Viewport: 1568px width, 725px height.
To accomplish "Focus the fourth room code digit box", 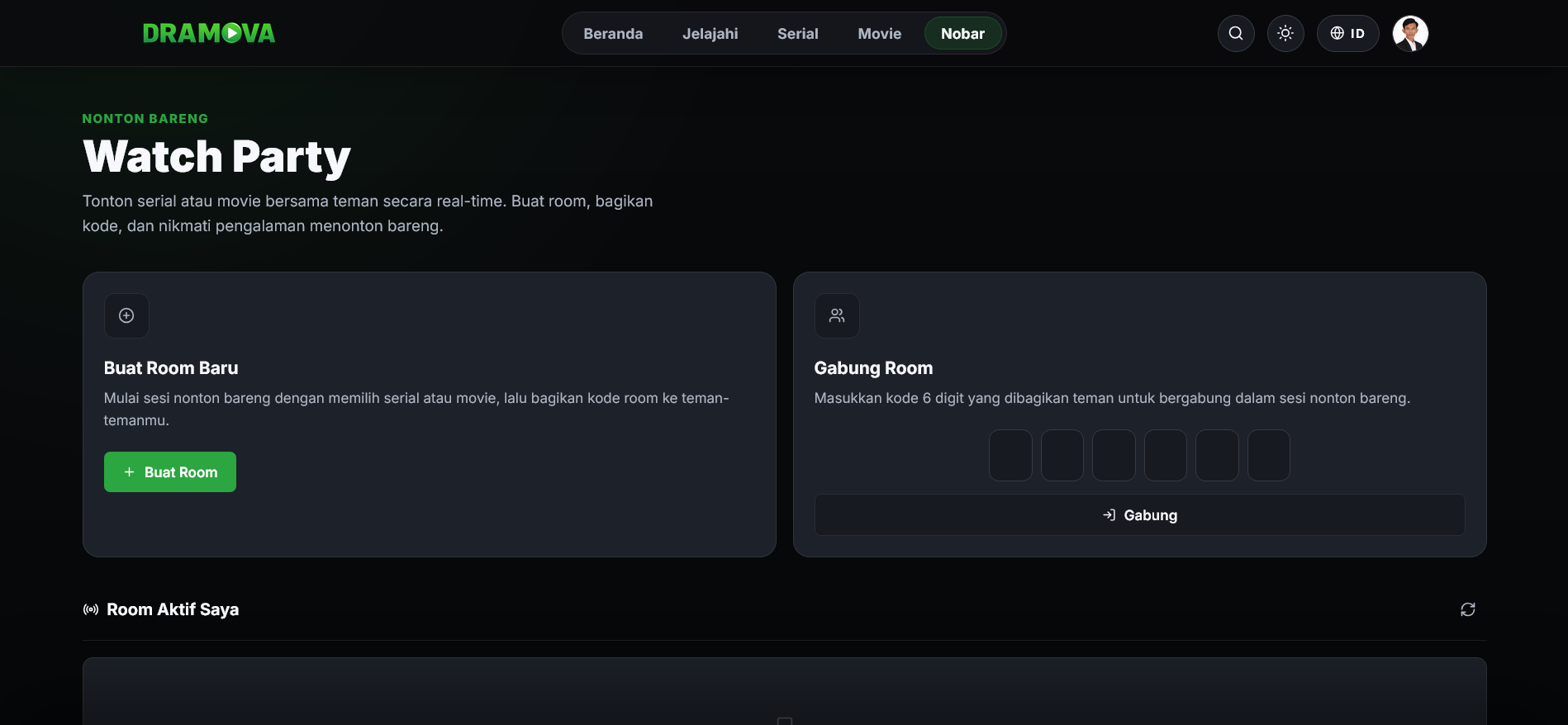I will 1166,455.
